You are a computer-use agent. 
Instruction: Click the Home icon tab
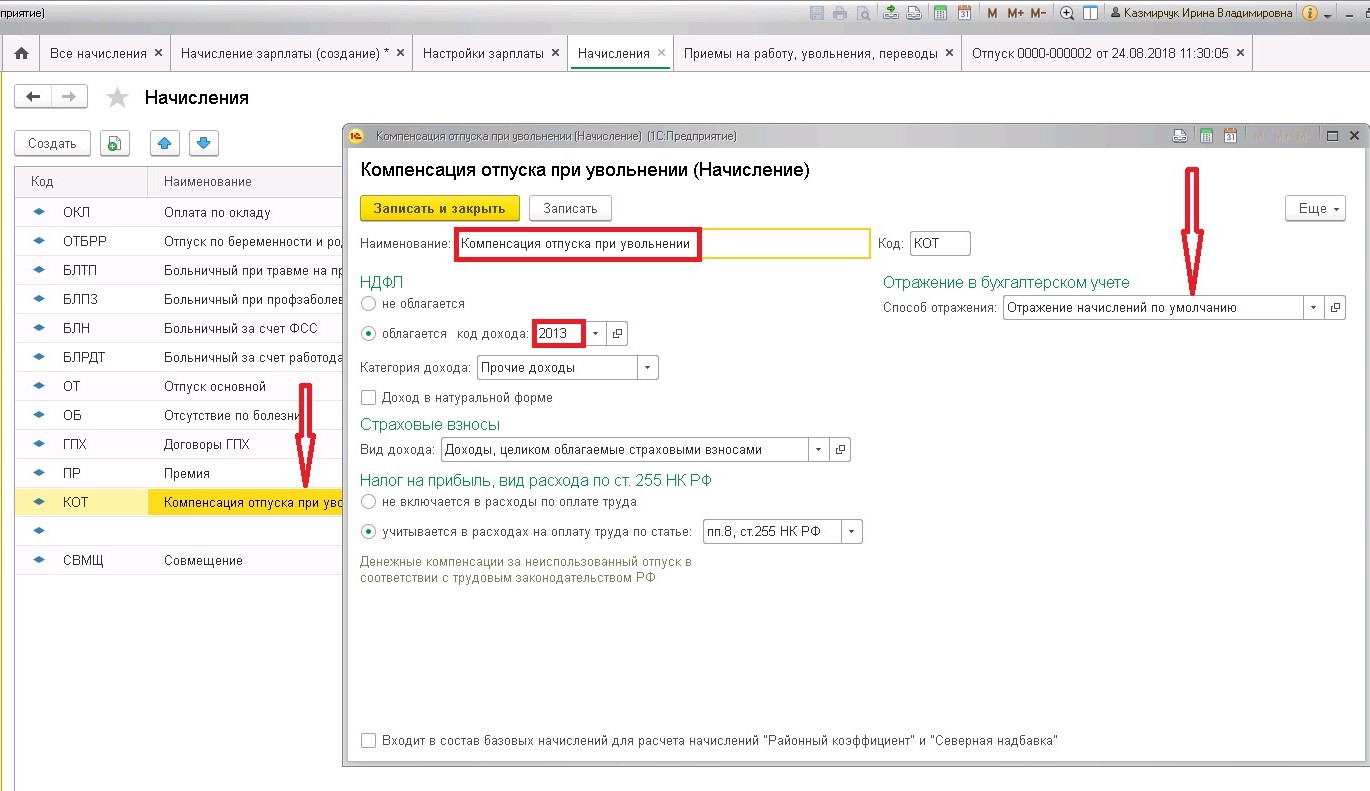(21, 53)
